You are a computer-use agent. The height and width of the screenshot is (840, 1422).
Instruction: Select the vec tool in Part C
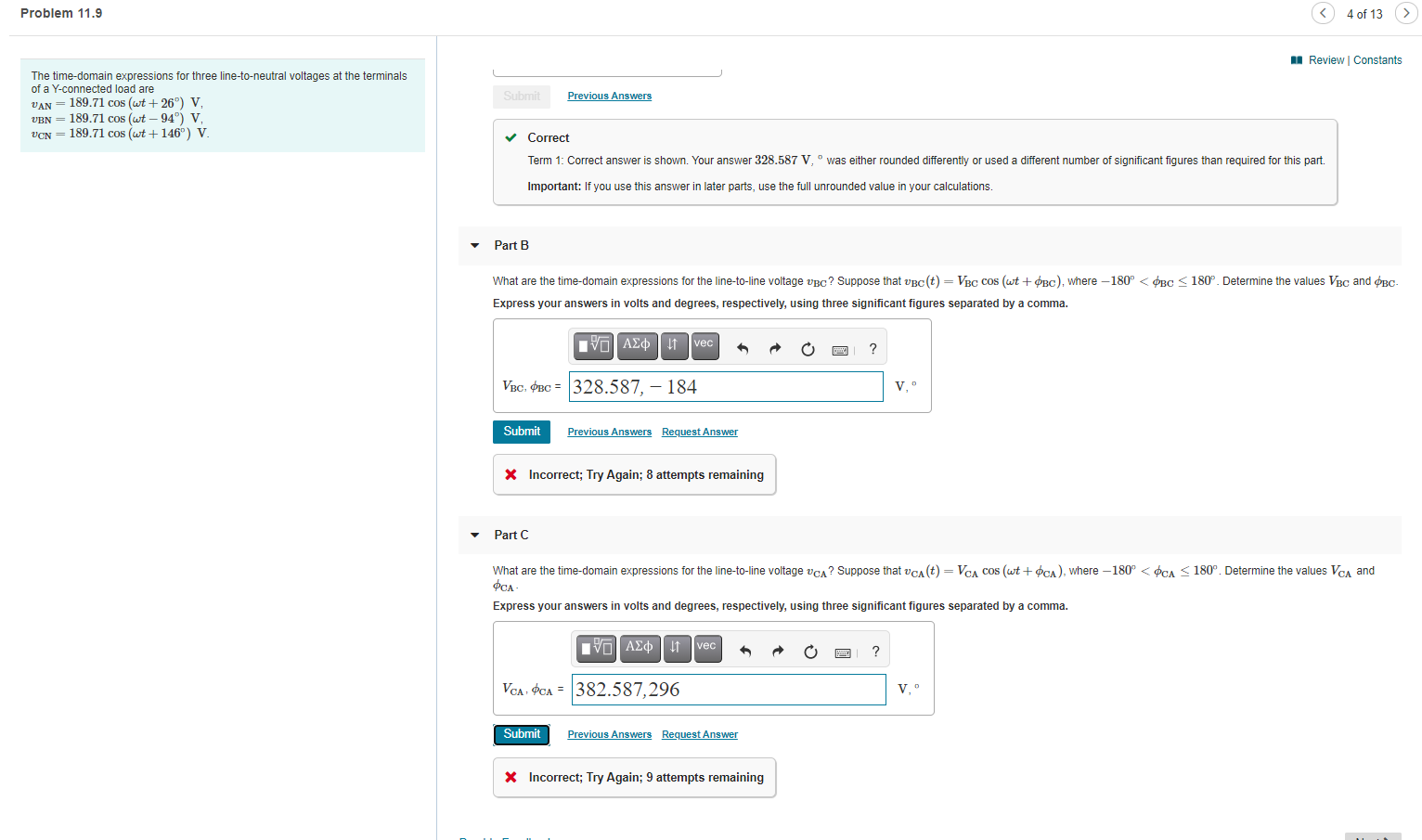click(x=707, y=648)
